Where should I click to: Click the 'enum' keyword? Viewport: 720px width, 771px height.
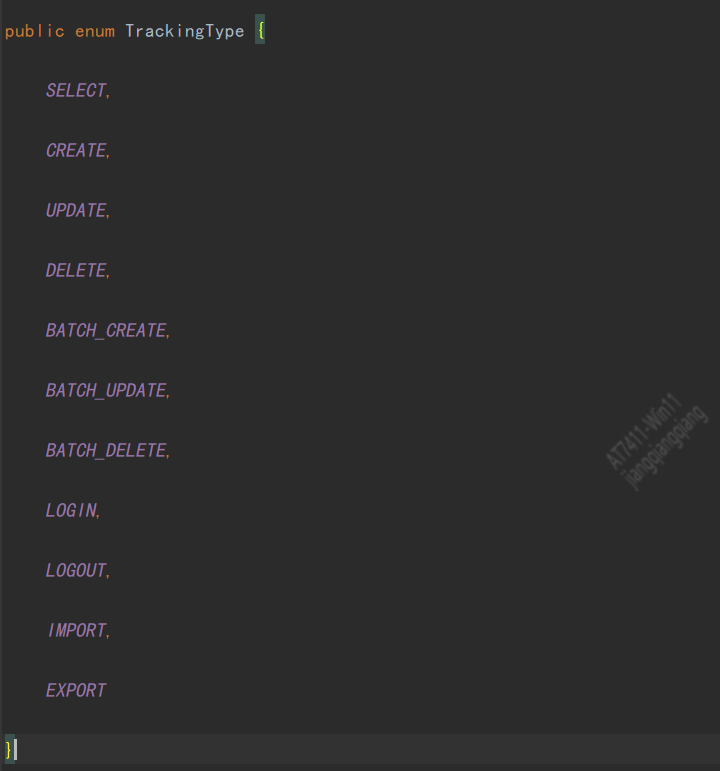point(94,31)
